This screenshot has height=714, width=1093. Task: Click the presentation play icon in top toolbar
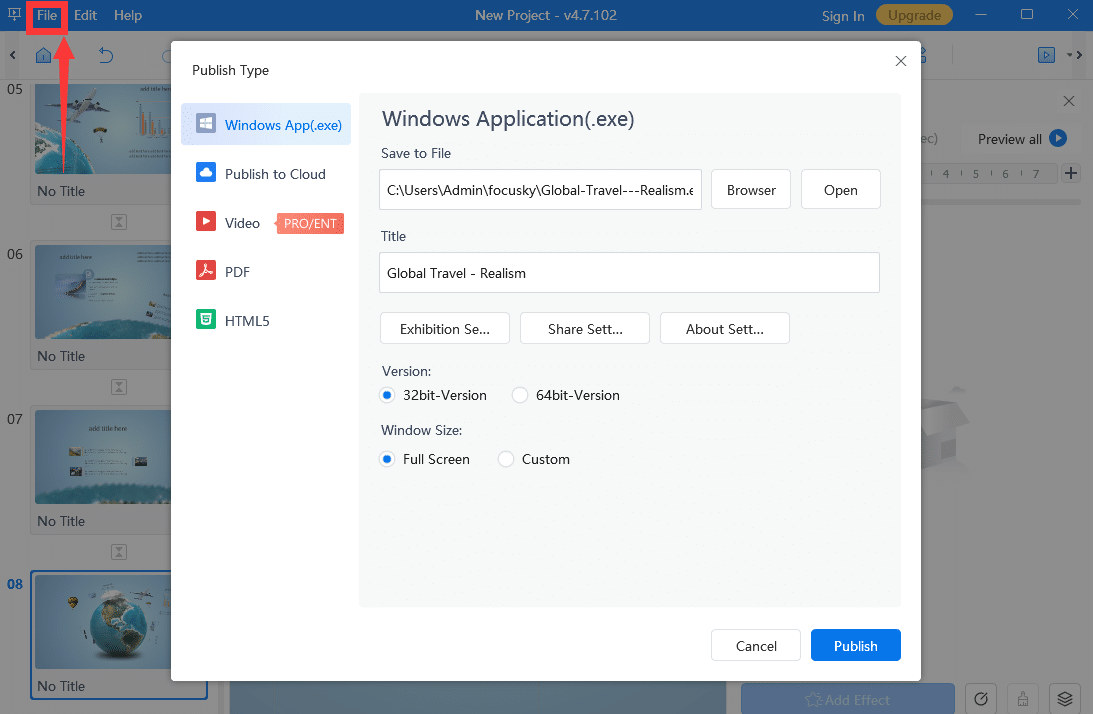point(1046,55)
